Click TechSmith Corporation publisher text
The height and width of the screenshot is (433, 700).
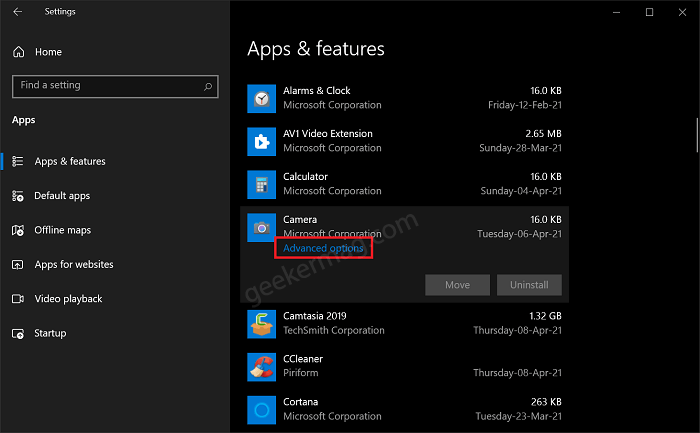pyautogui.click(x=333, y=330)
